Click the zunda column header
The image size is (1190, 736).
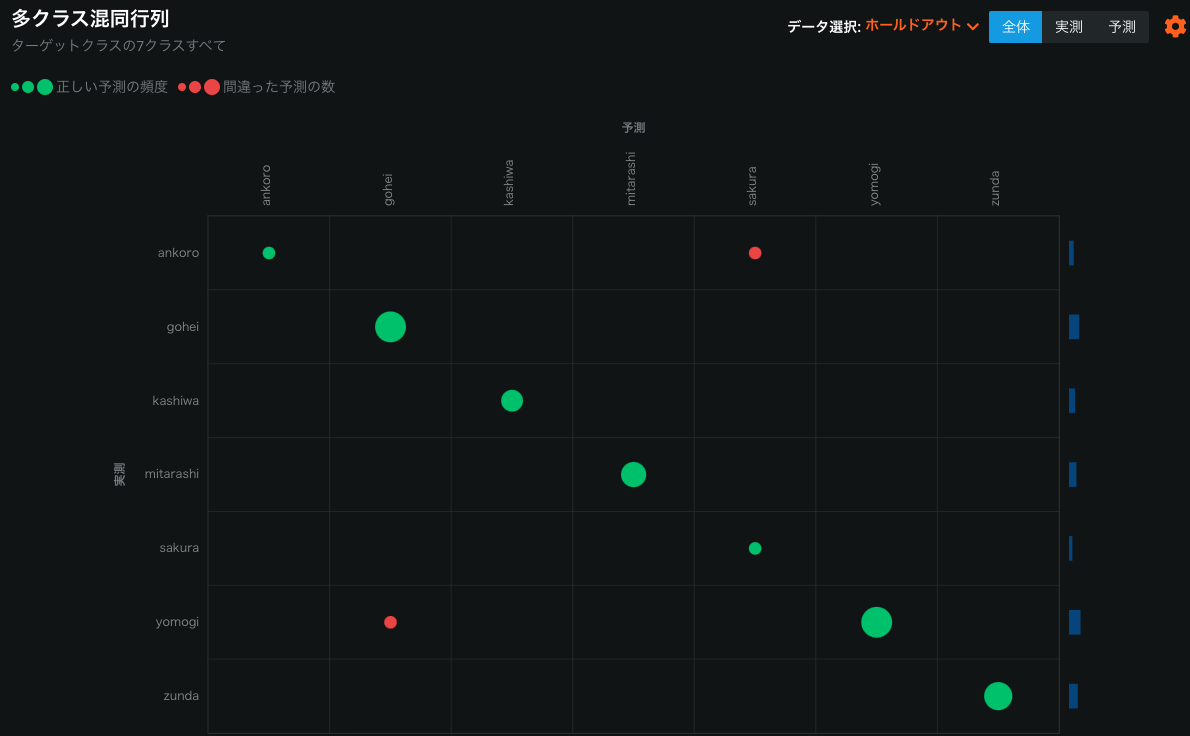click(994, 188)
